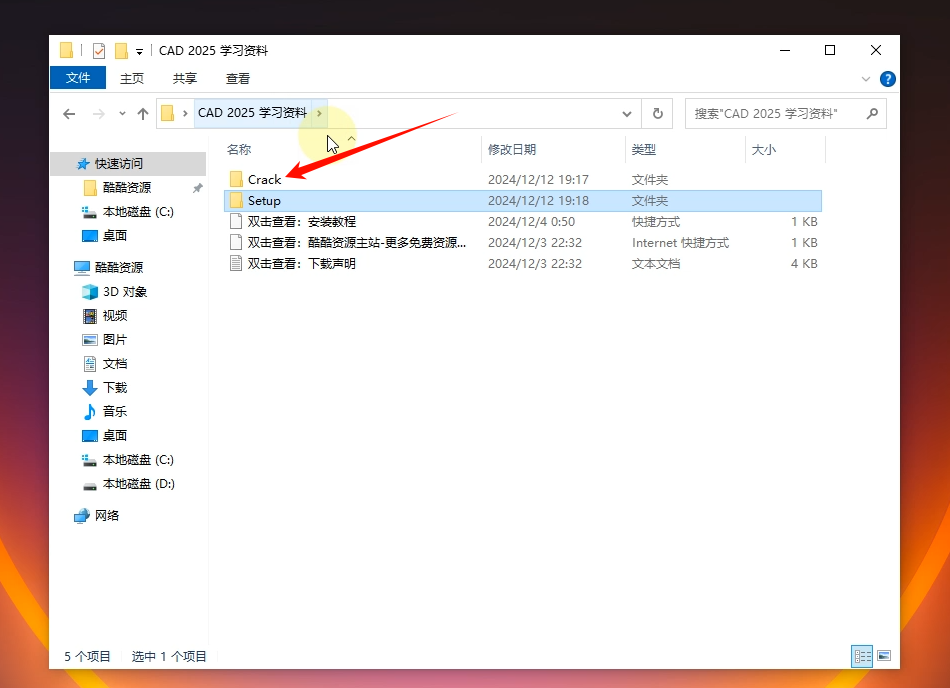This screenshot has height=688, width=950.
Task: Expand the address bar history dropdown
Action: pyautogui.click(x=627, y=114)
